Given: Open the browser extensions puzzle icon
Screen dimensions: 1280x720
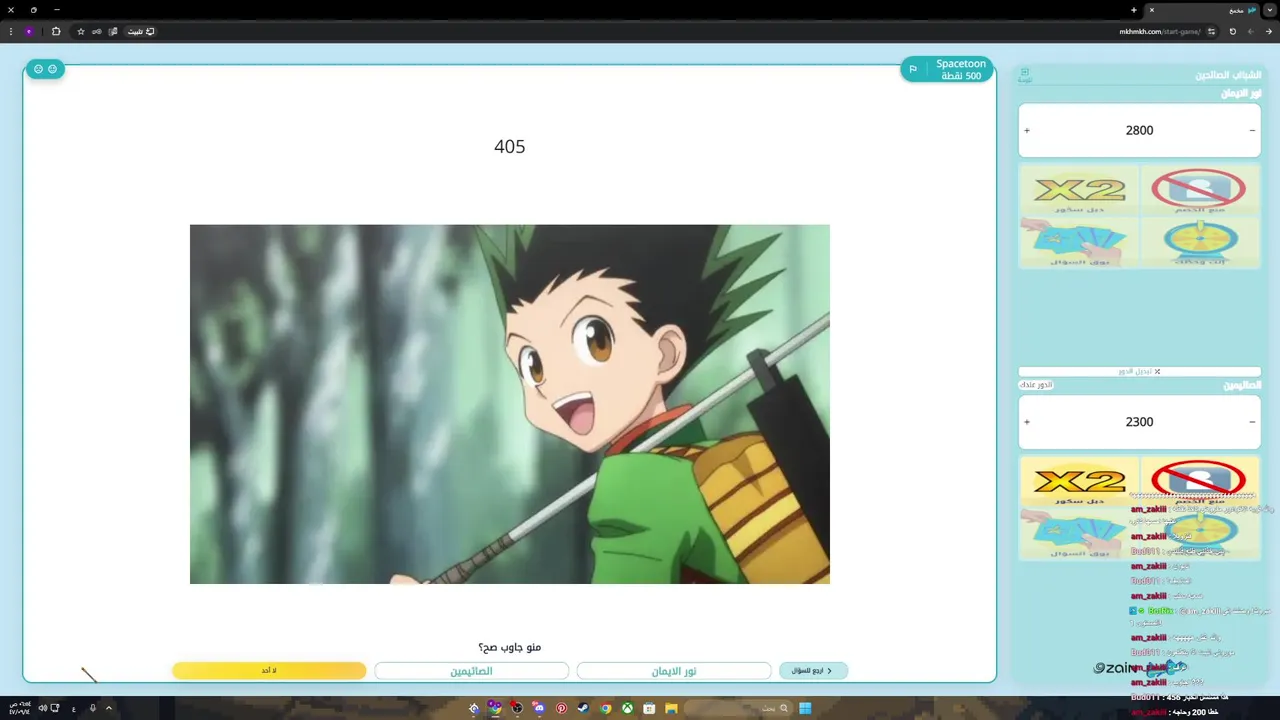Looking at the screenshot, I should tap(56, 31).
